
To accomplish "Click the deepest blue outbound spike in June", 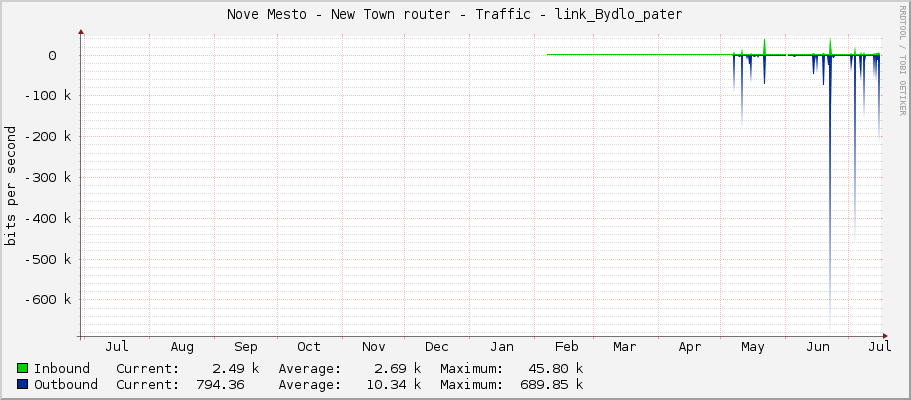I will (830, 192).
